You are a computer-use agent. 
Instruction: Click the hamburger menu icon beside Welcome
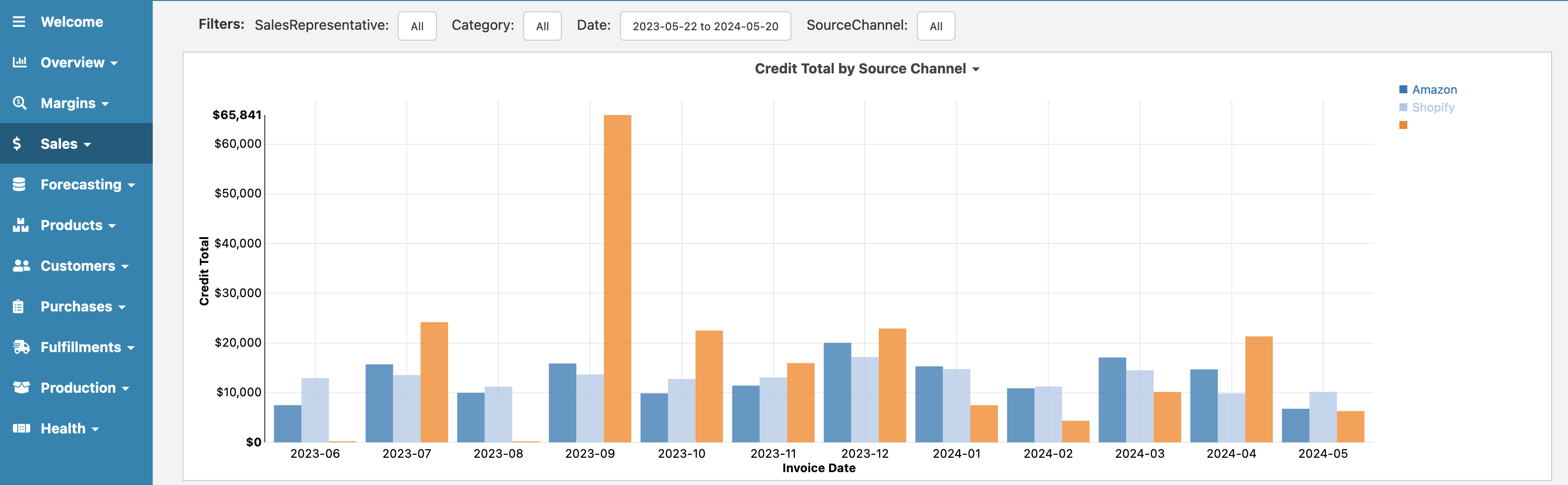(x=19, y=22)
